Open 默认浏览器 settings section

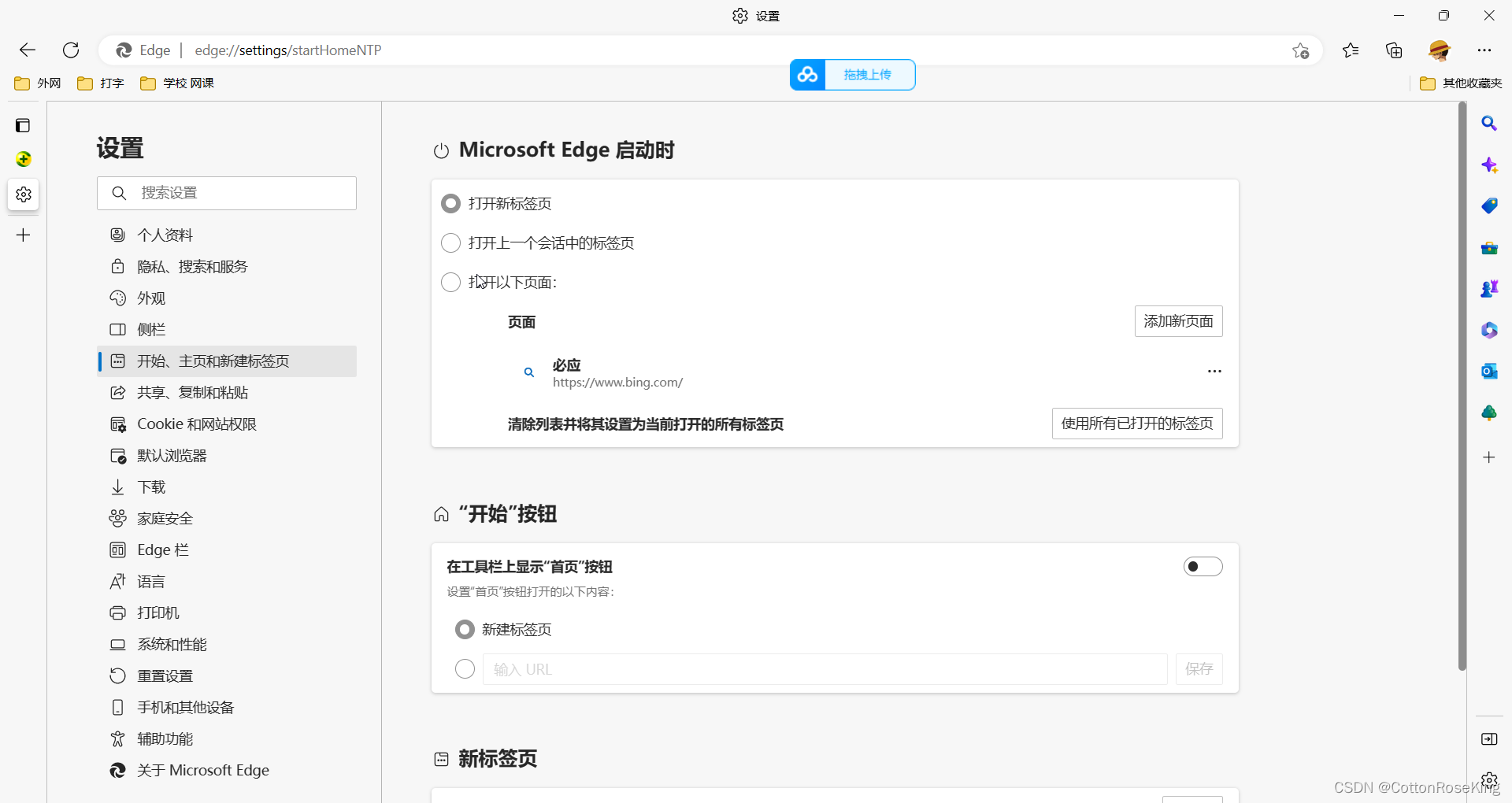(x=227, y=455)
